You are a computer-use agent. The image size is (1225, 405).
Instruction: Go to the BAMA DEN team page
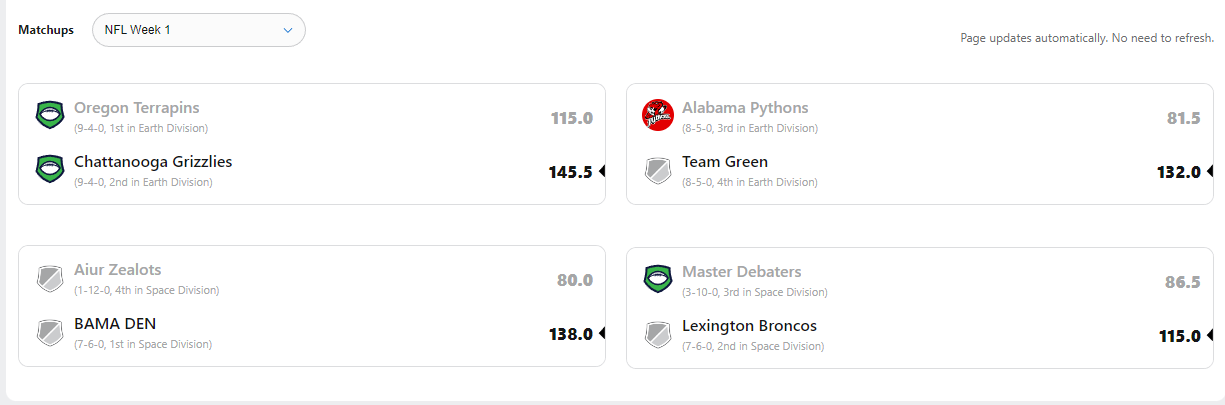115,323
